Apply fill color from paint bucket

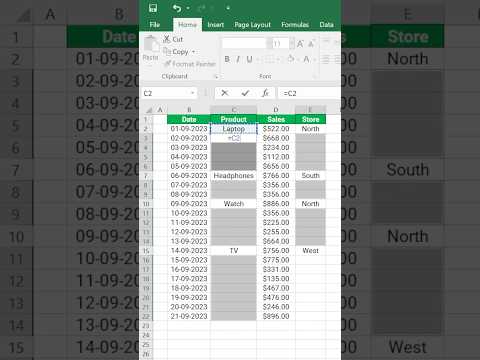click(291, 59)
